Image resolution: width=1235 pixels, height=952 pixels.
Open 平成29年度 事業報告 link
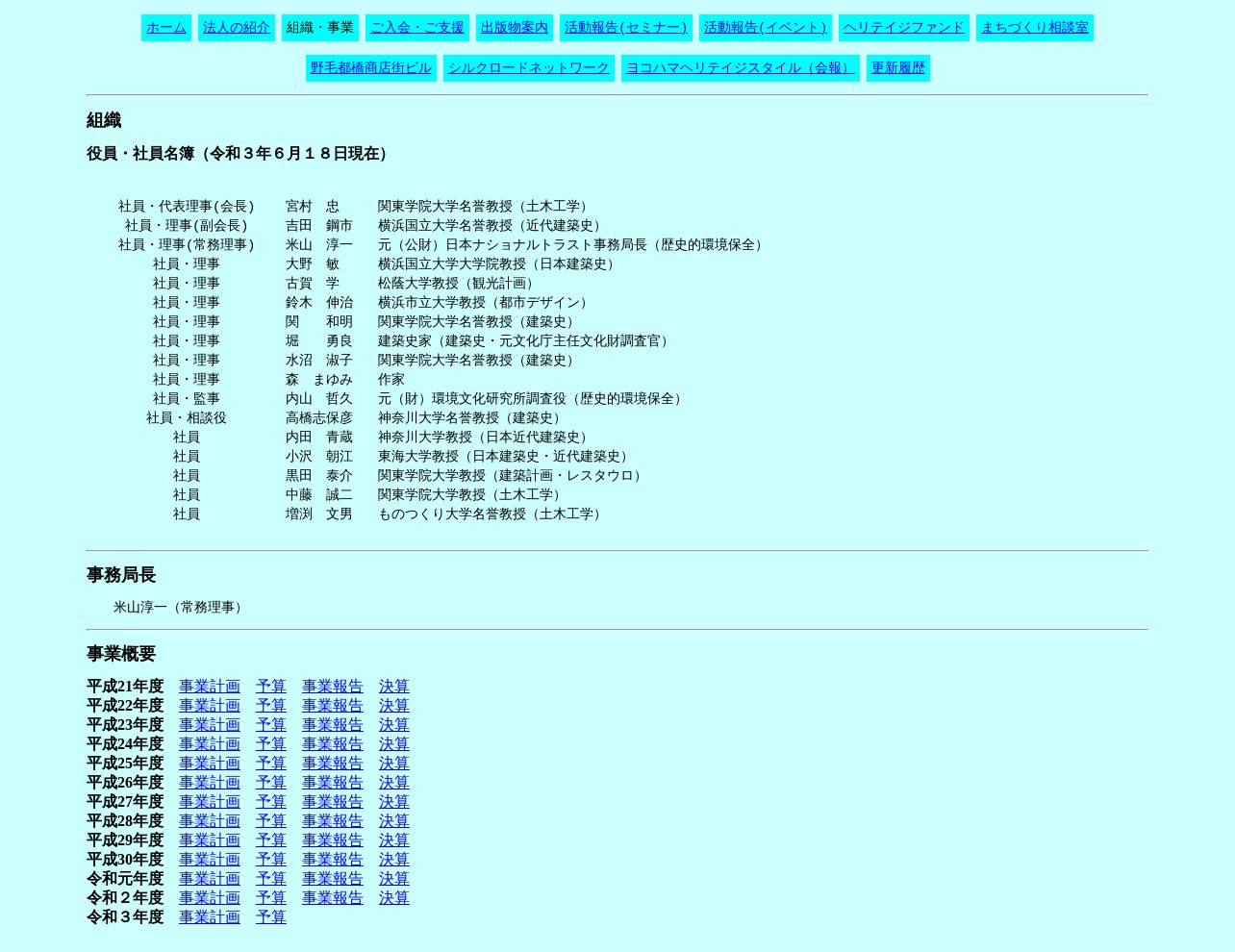tap(333, 840)
